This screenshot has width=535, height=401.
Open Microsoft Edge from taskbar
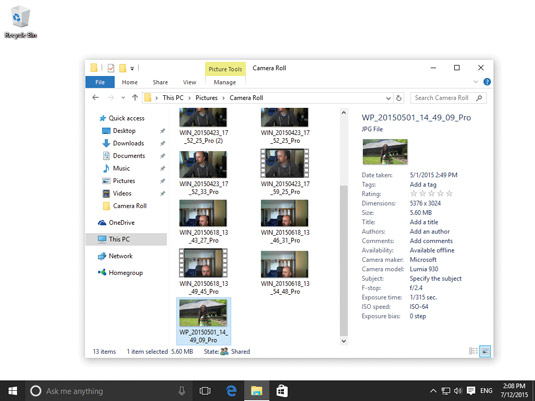(x=231, y=391)
